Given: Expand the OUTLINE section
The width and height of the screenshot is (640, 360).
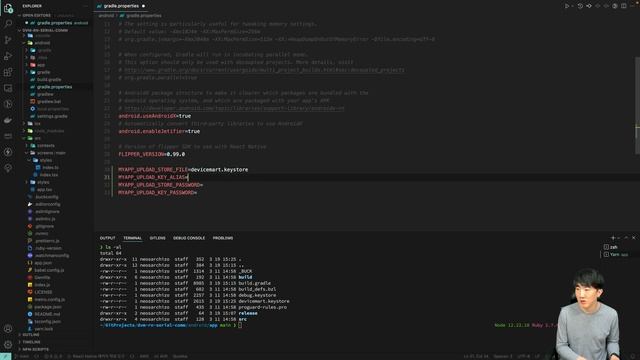Looking at the screenshot, I should click(31, 335).
